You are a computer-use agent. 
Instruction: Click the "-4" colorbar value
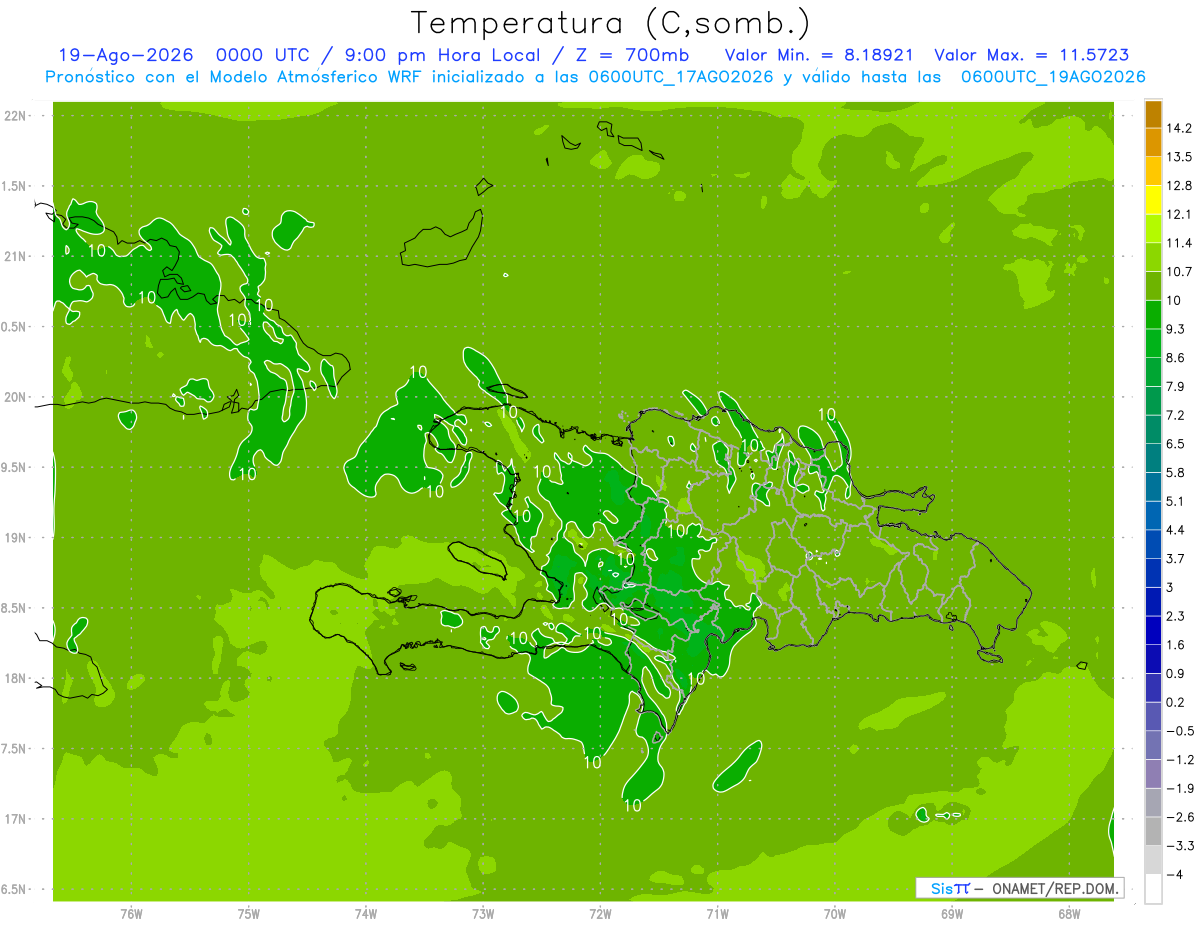click(1174, 875)
